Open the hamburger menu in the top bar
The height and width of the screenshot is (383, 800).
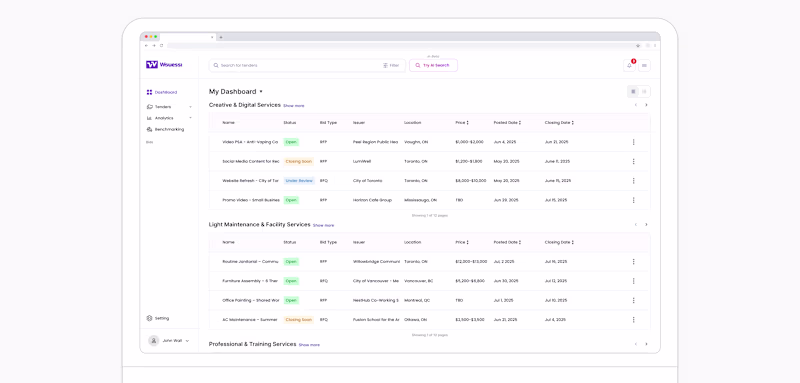coord(644,65)
